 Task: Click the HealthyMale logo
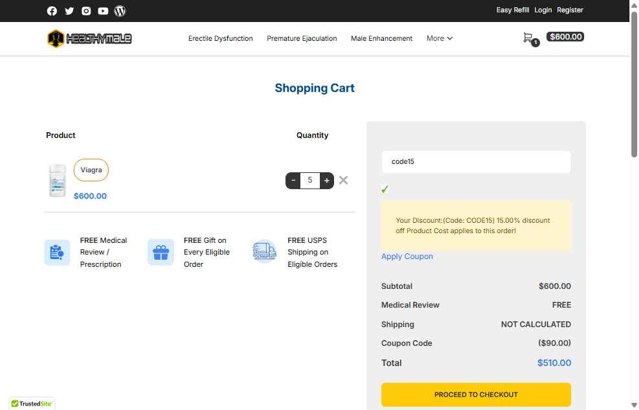pyautogui.click(x=89, y=39)
